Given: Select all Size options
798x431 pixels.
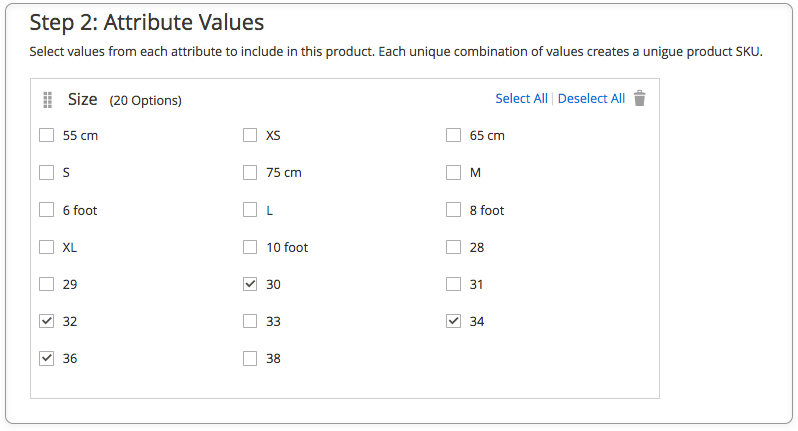Looking at the screenshot, I should click(521, 99).
